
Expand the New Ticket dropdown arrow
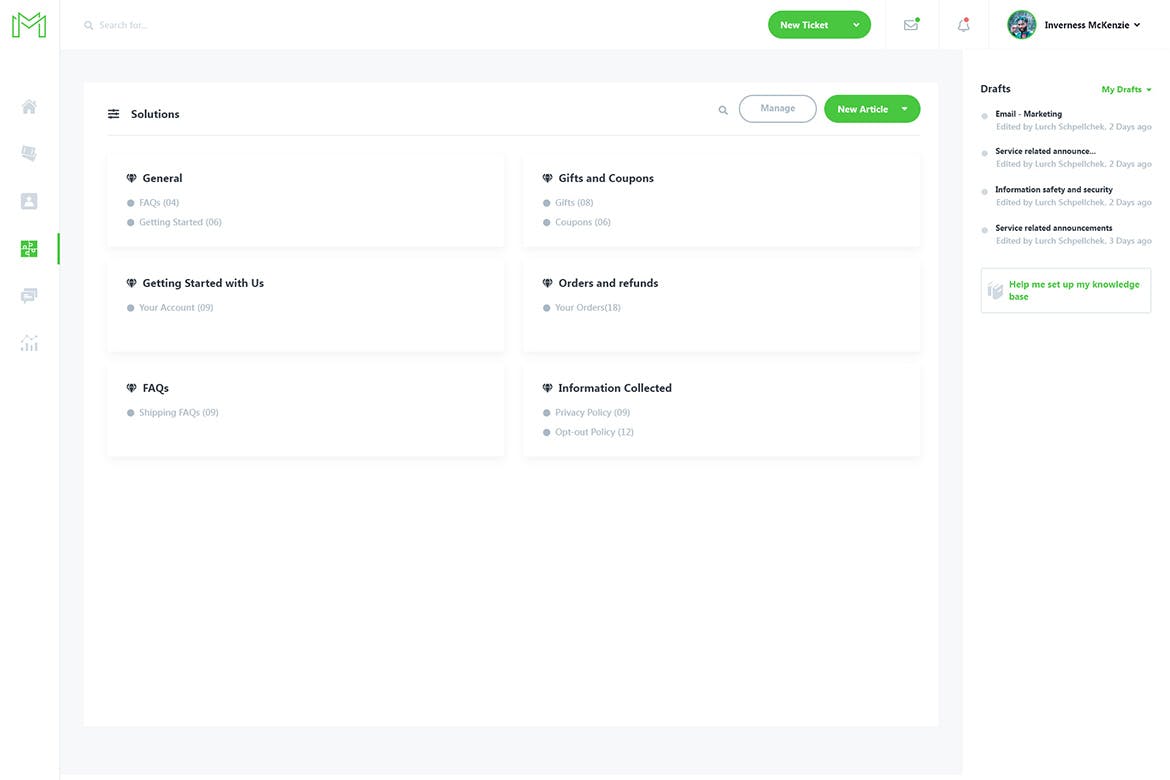pyautogui.click(x=856, y=25)
